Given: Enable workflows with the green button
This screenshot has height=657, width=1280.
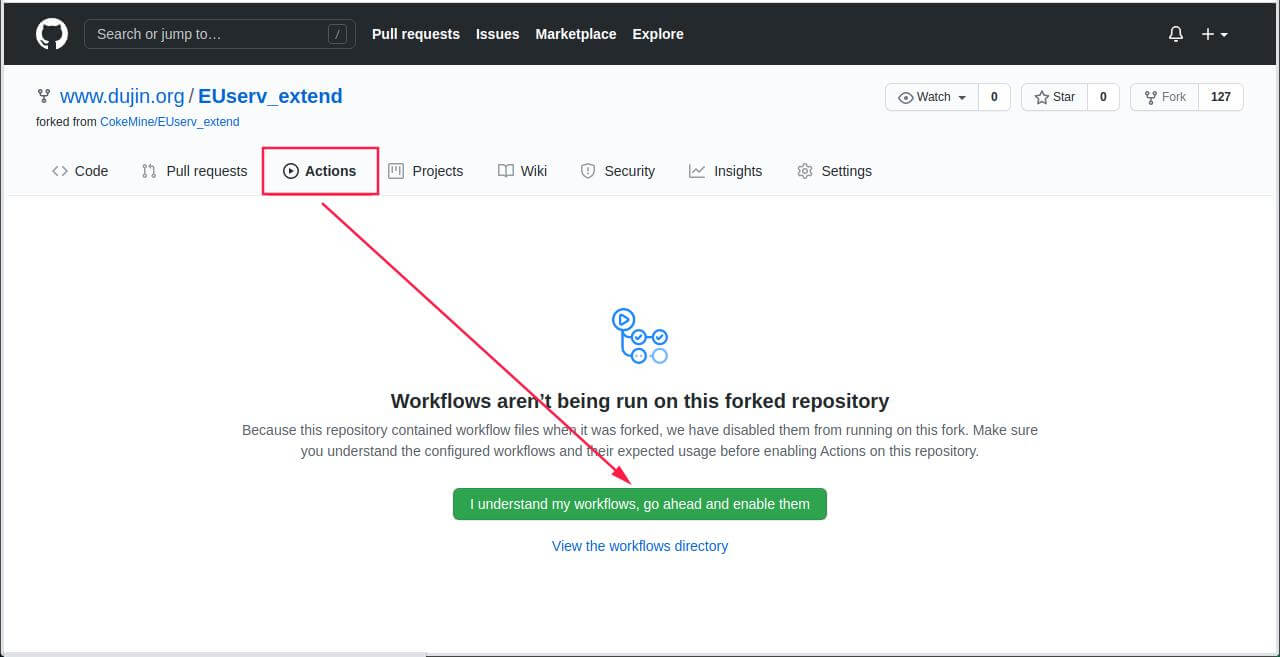Looking at the screenshot, I should tap(639, 503).
